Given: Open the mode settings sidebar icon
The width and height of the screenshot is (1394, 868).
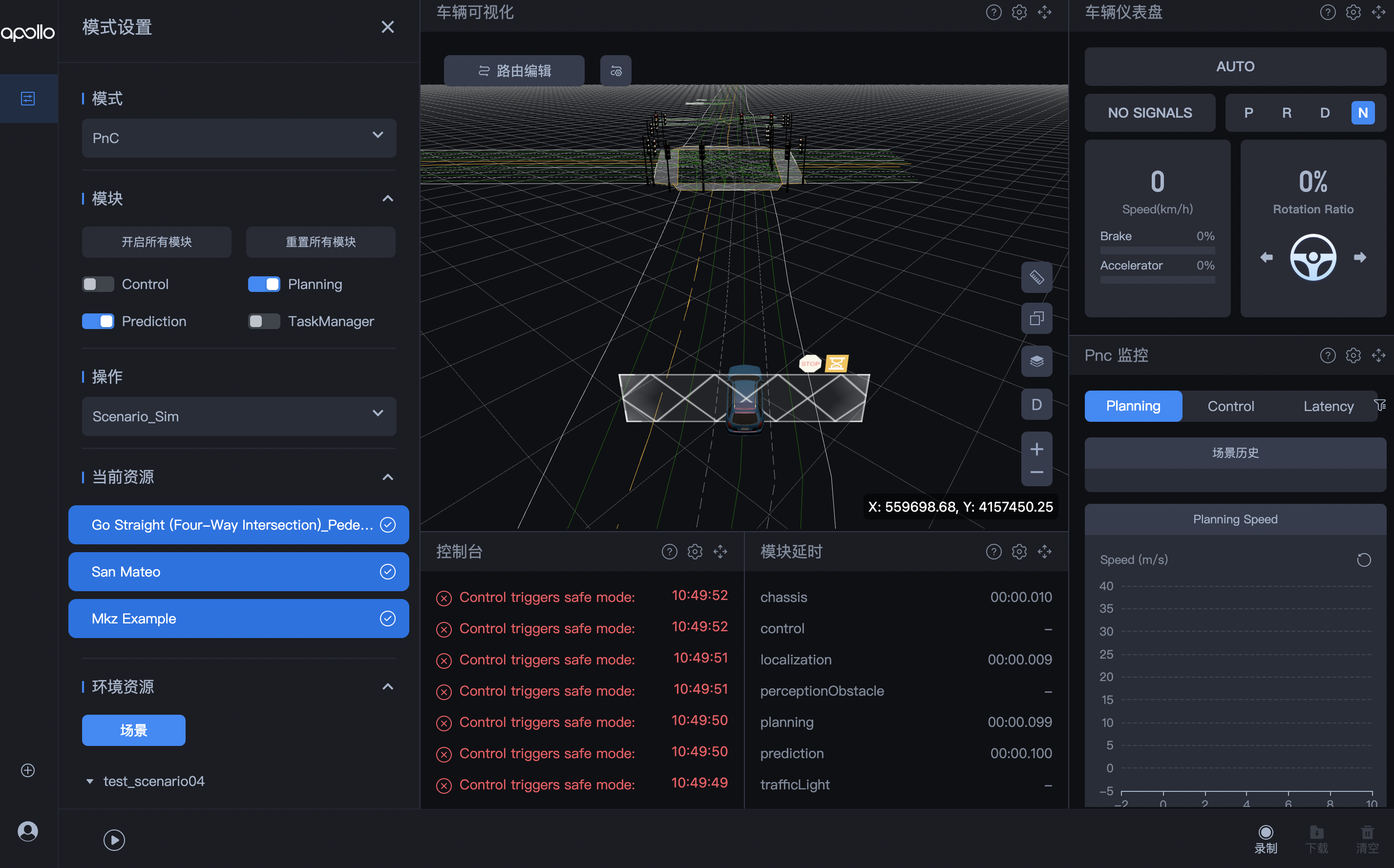Looking at the screenshot, I should click(x=27, y=98).
